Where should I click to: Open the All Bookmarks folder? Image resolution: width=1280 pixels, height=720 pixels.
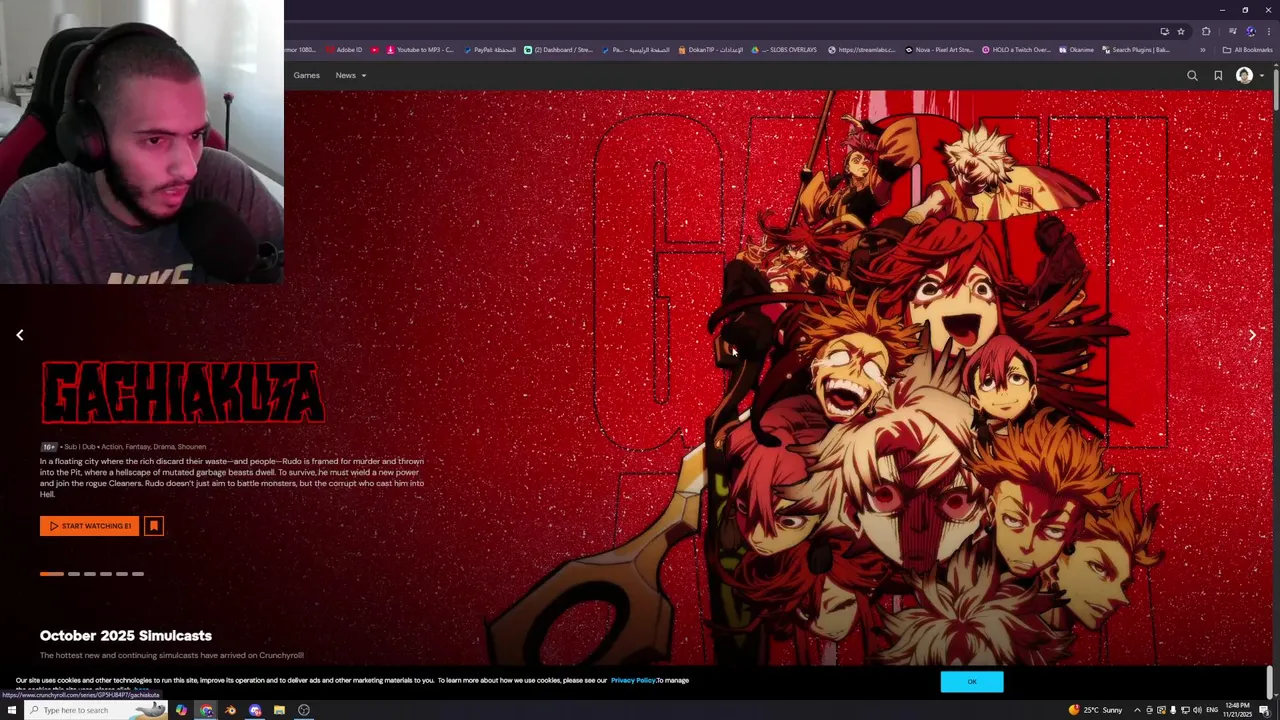[x=1247, y=50]
